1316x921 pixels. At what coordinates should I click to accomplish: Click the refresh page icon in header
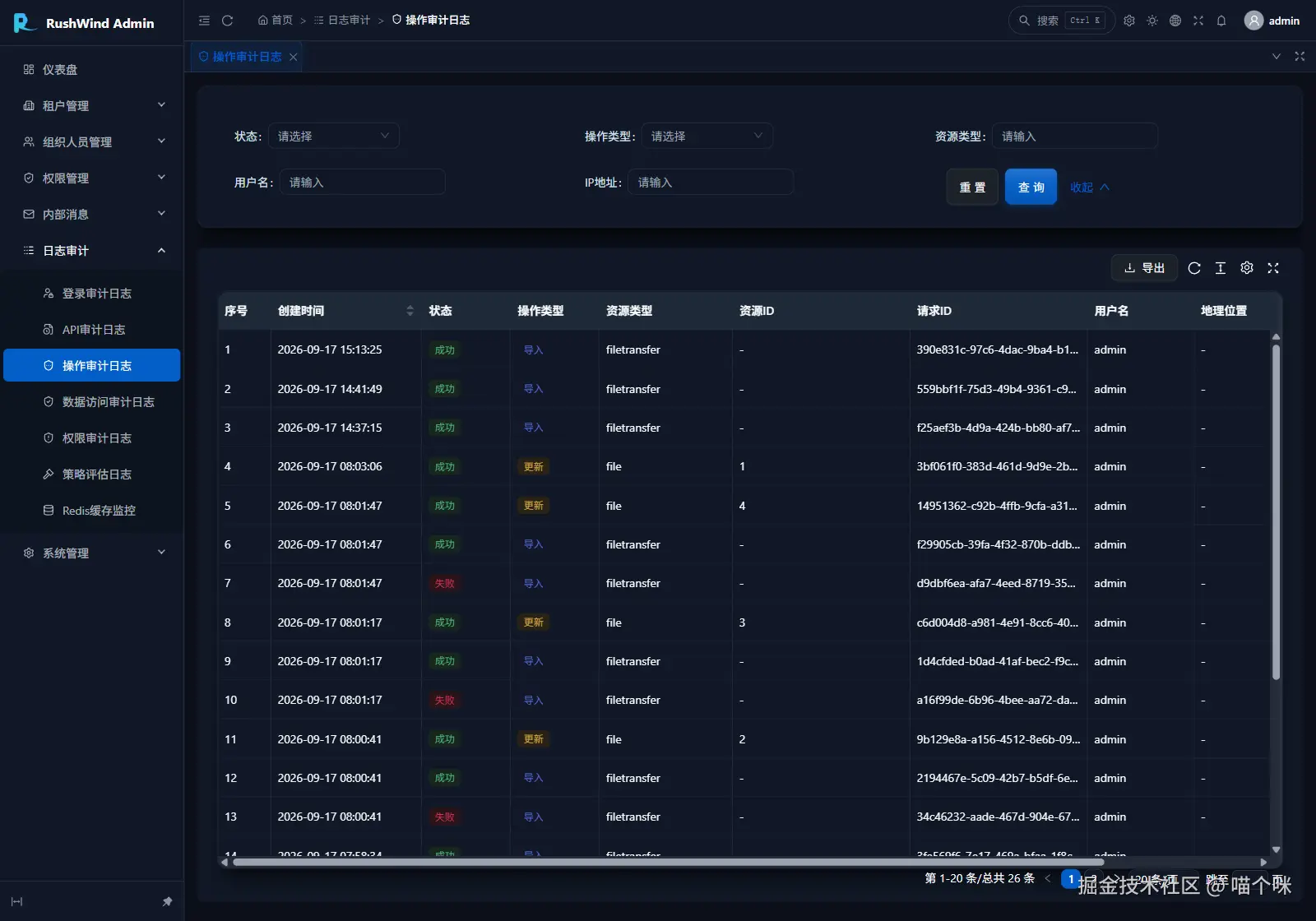coord(228,21)
